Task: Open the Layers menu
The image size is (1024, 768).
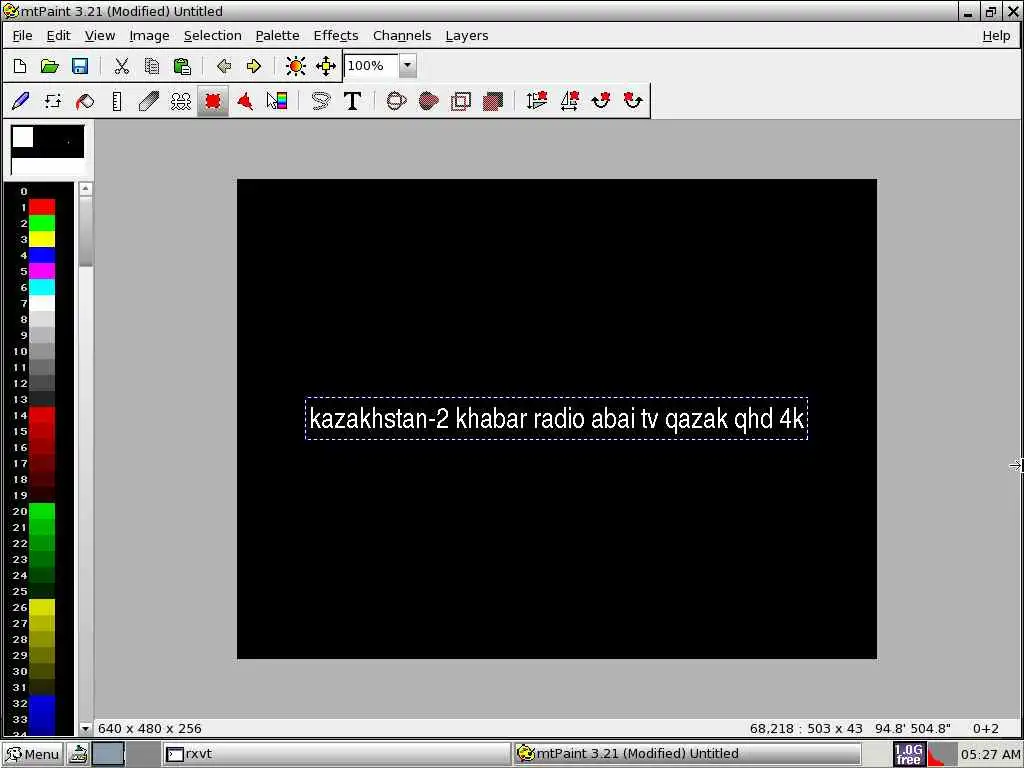Action: [466, 36]
